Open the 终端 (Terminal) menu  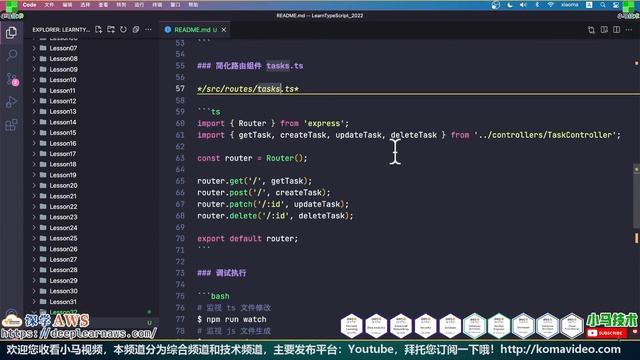157,5
